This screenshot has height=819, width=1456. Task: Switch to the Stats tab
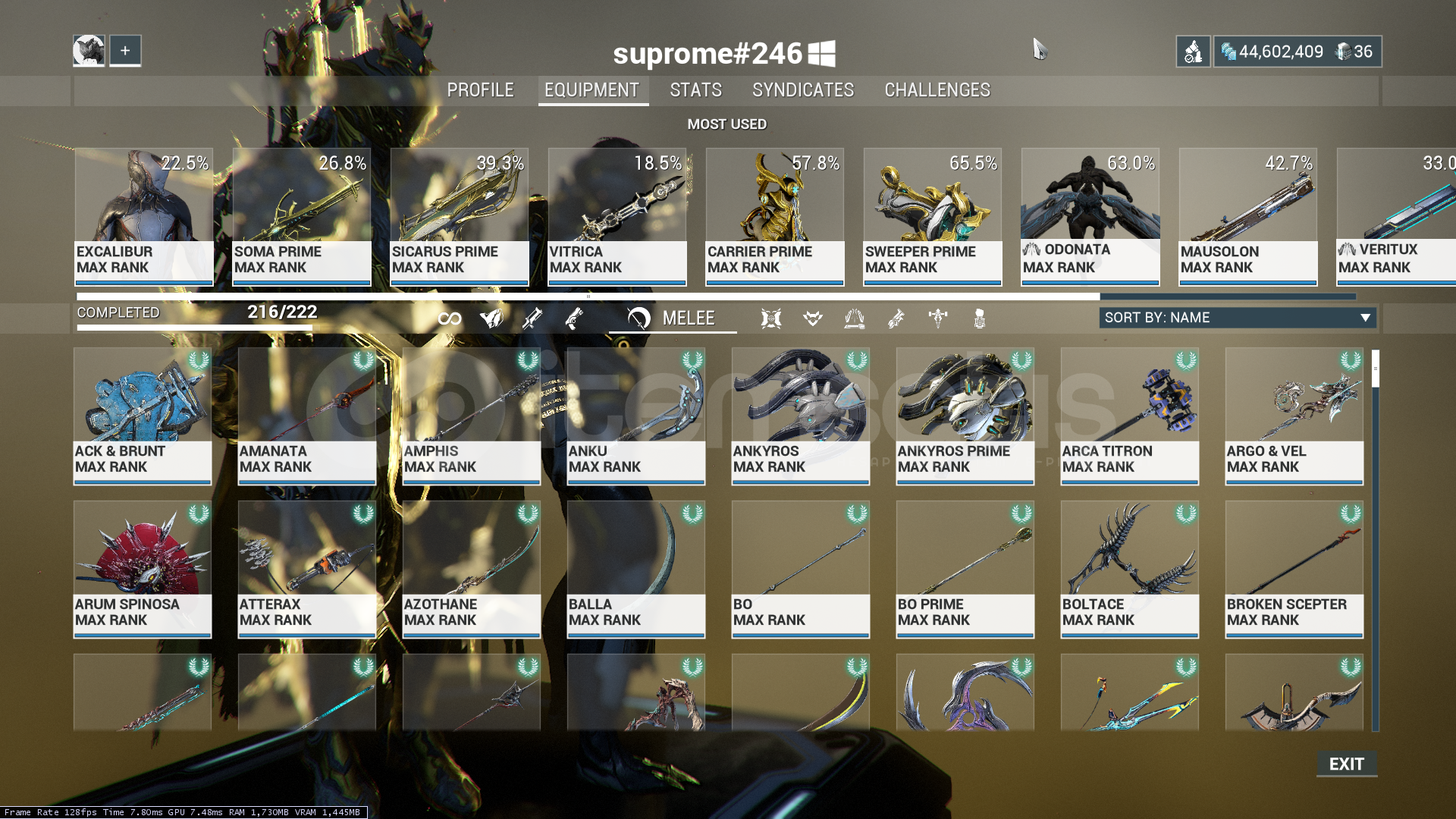(695, 90)
